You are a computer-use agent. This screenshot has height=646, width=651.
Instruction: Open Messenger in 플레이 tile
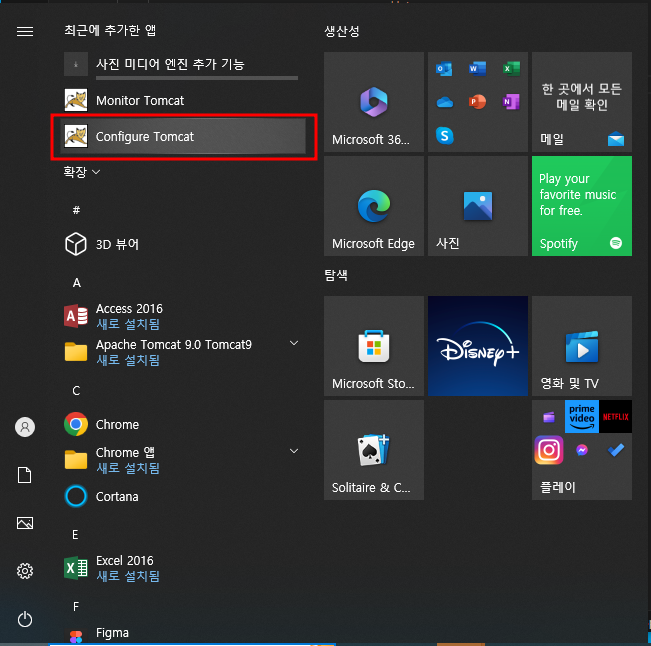click(582, 450)
